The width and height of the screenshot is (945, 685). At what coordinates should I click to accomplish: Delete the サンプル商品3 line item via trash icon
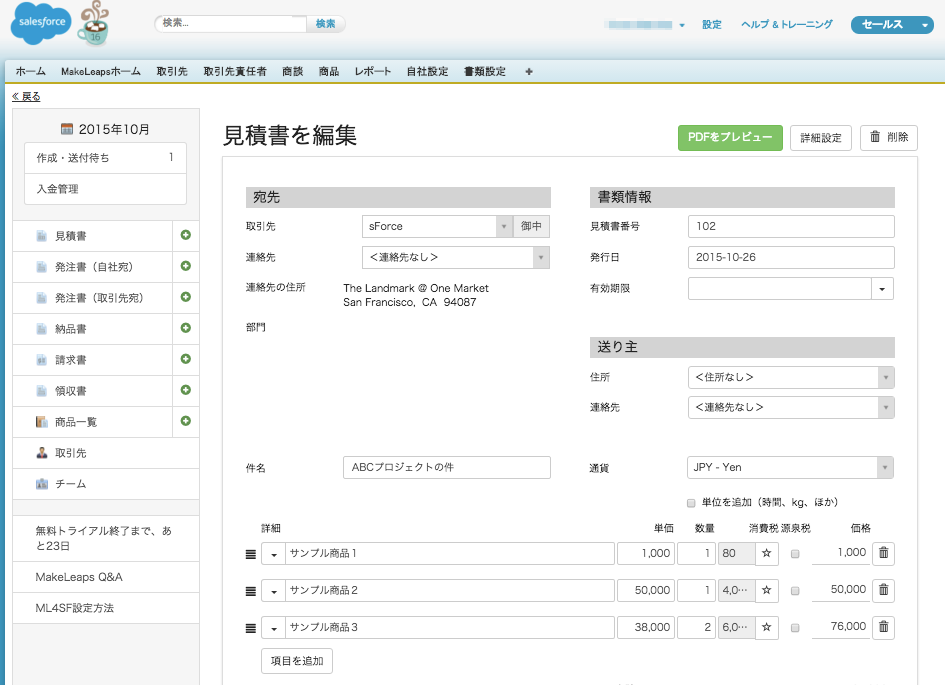(883, 627)
